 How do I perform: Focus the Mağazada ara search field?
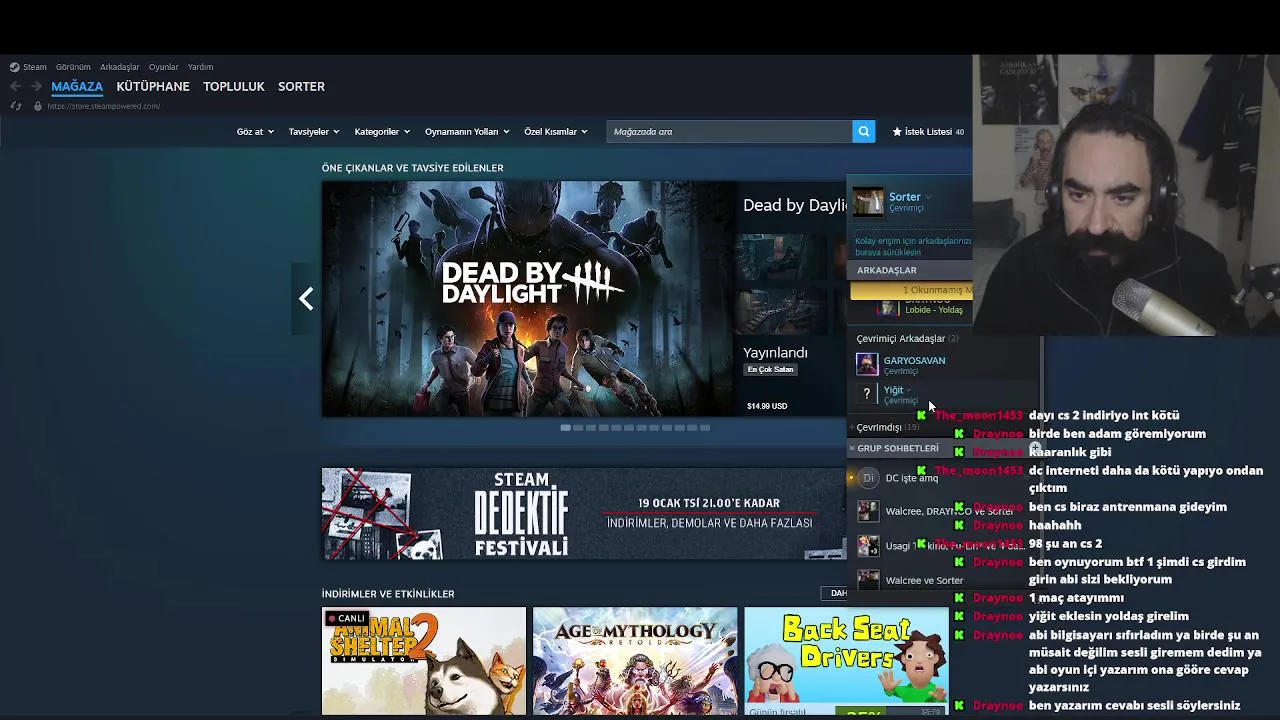pos(729,132)
